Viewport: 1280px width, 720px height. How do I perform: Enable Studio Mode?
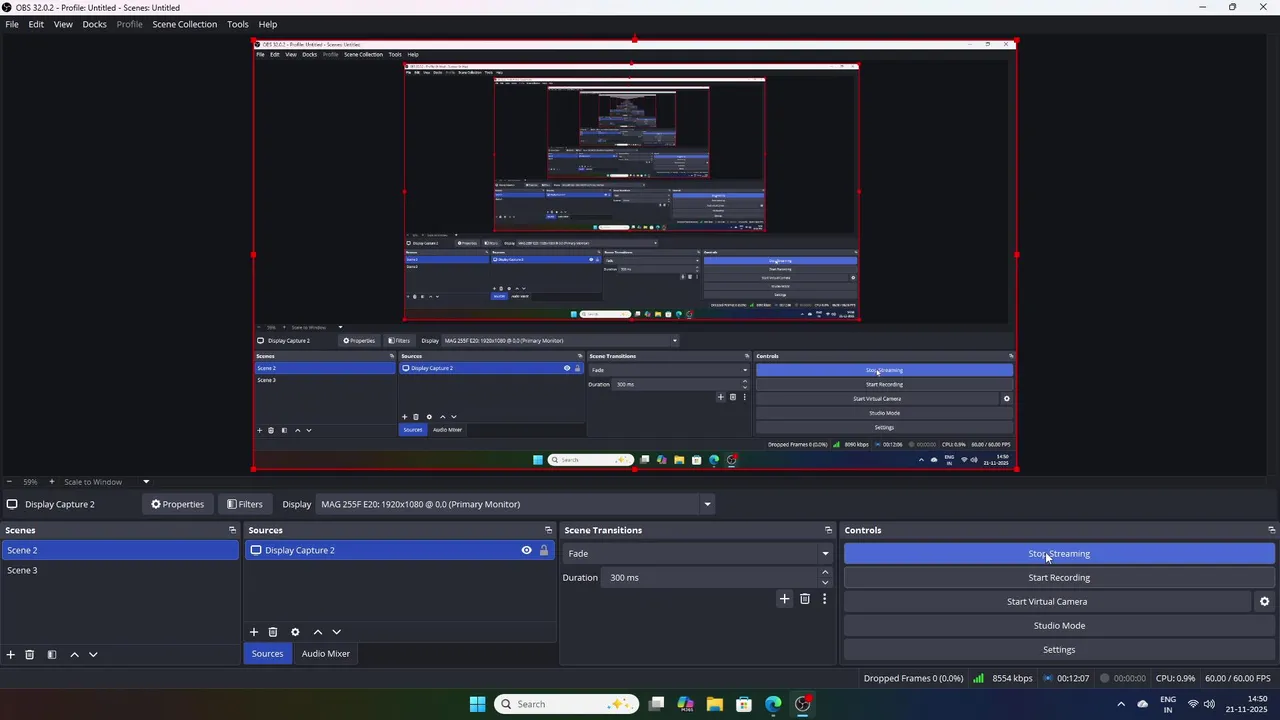1059,626
